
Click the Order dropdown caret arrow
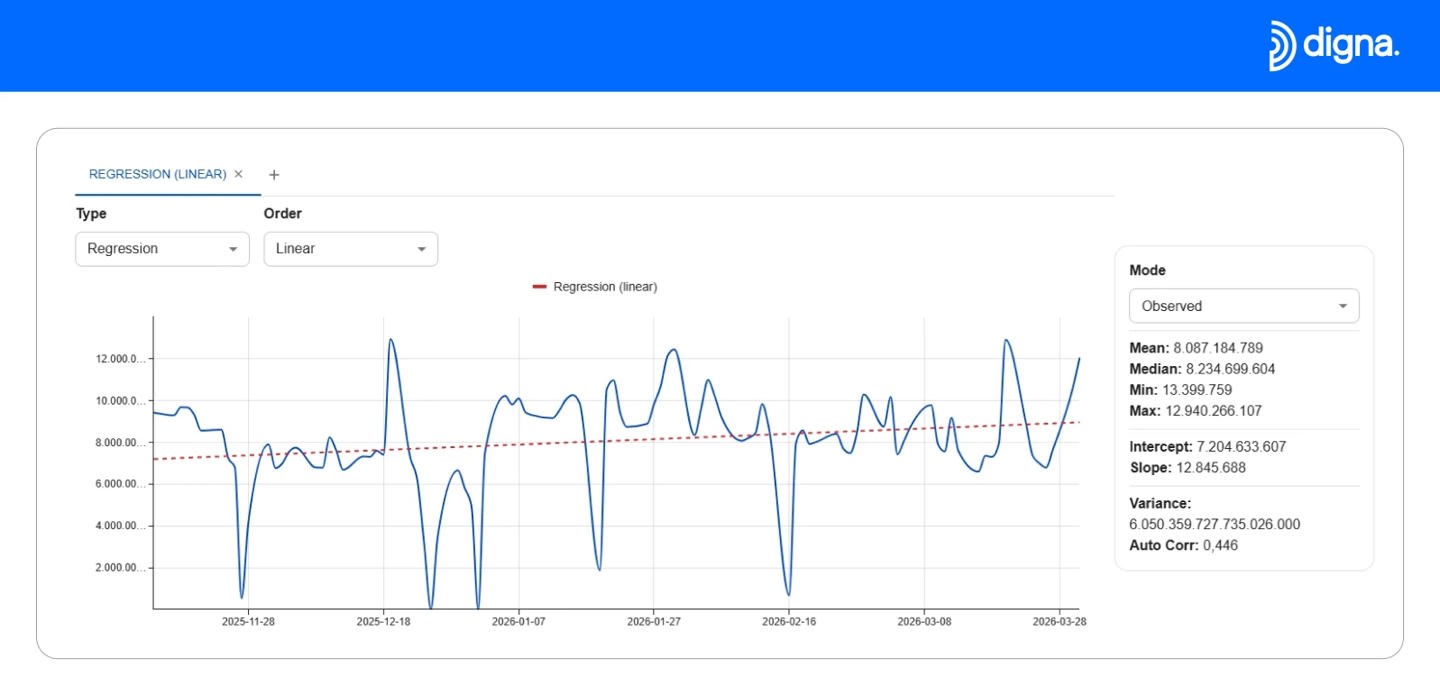coord(421,249)
